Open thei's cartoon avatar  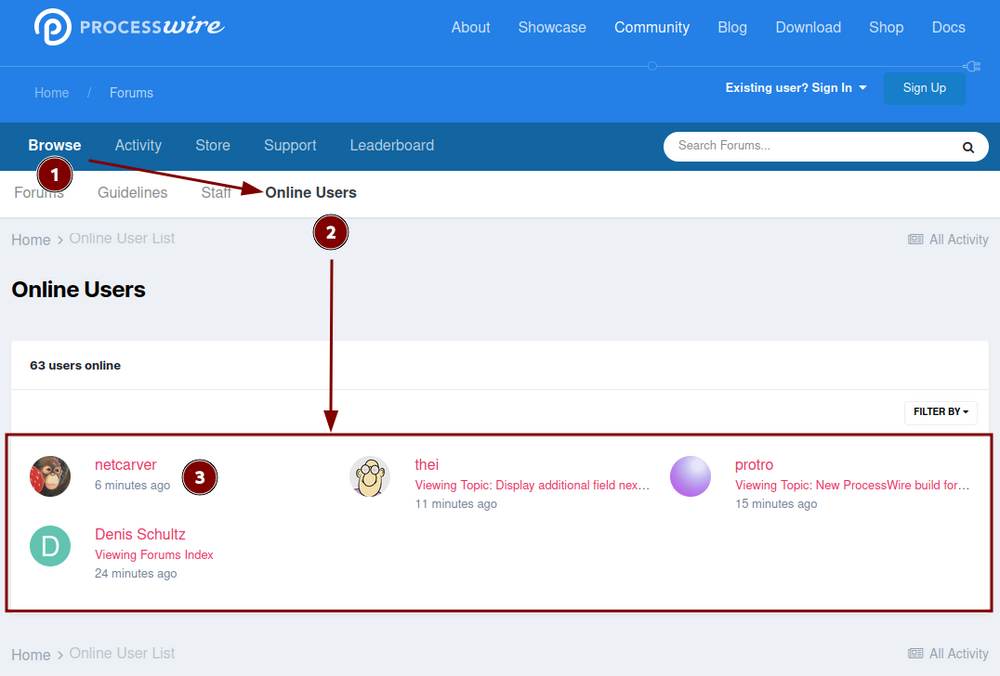370,476
